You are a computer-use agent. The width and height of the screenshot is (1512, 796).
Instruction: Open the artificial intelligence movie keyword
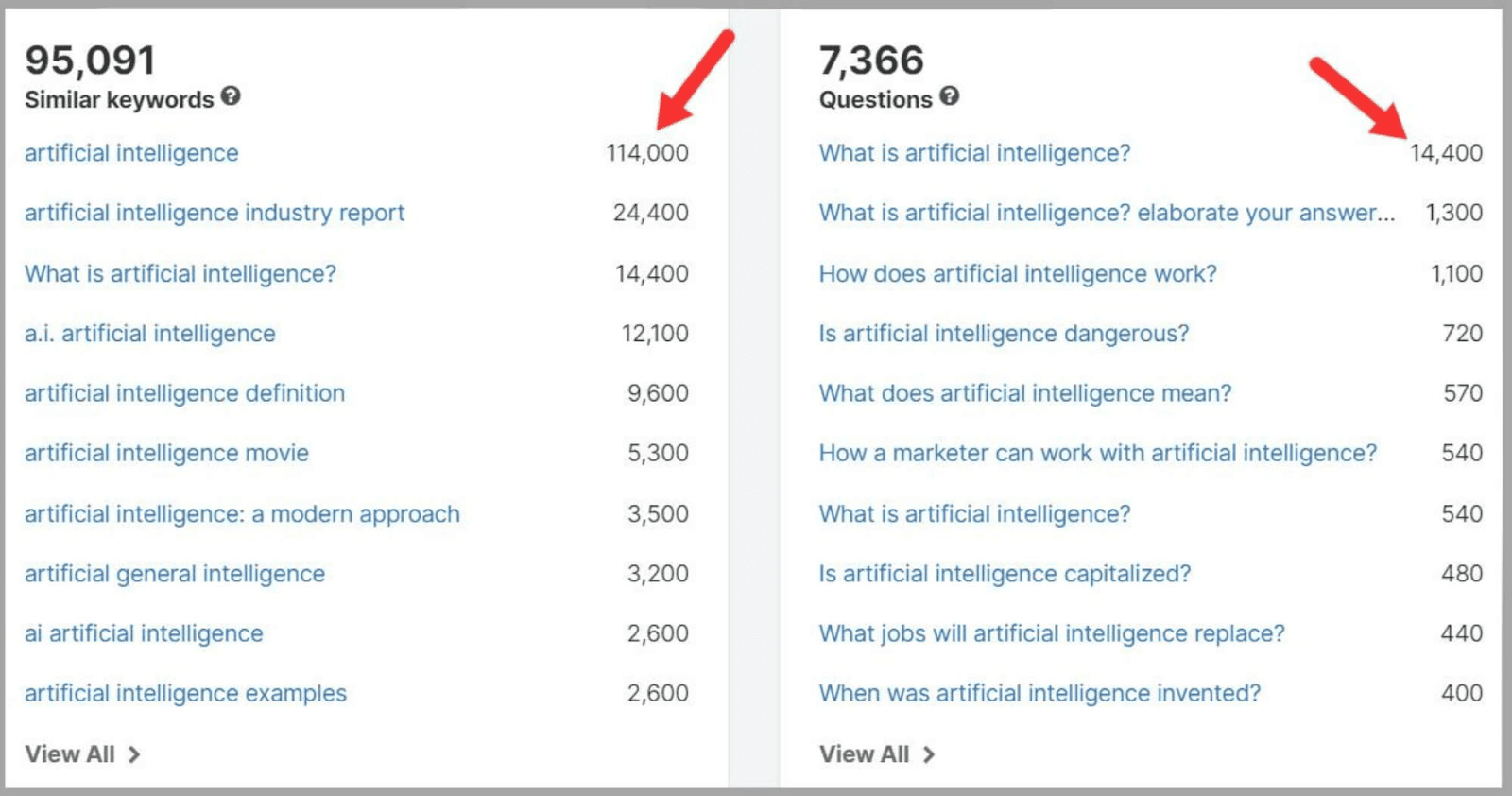[x=166, y=453]
